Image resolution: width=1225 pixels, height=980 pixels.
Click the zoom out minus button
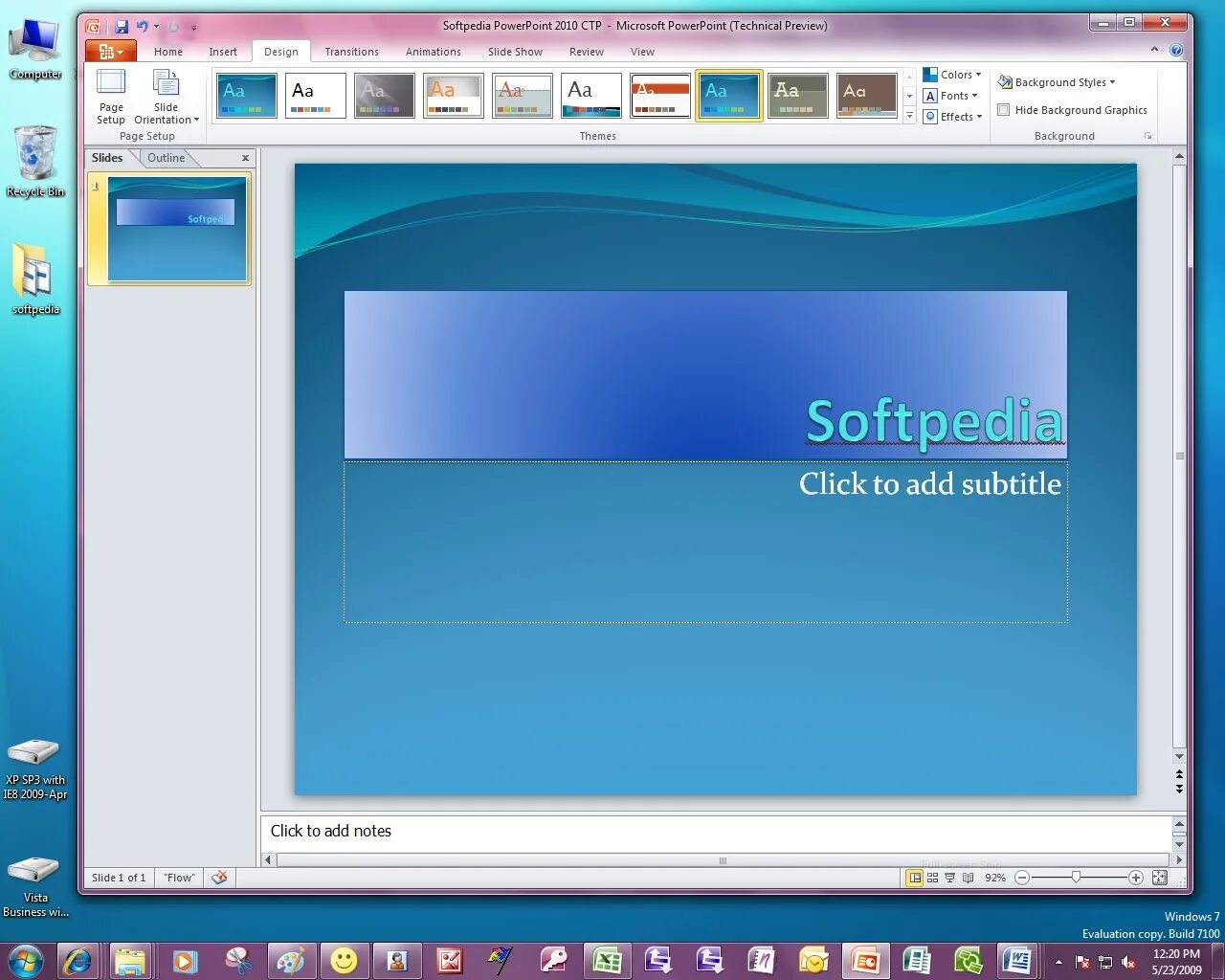click(x=1022, y=878)
